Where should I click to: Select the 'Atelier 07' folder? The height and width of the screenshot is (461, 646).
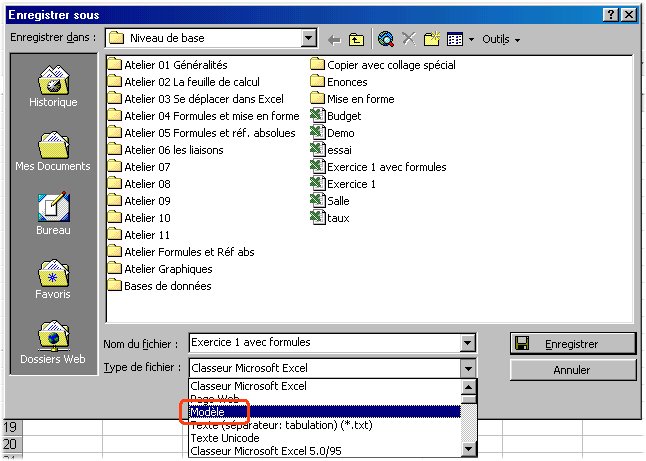139,167
